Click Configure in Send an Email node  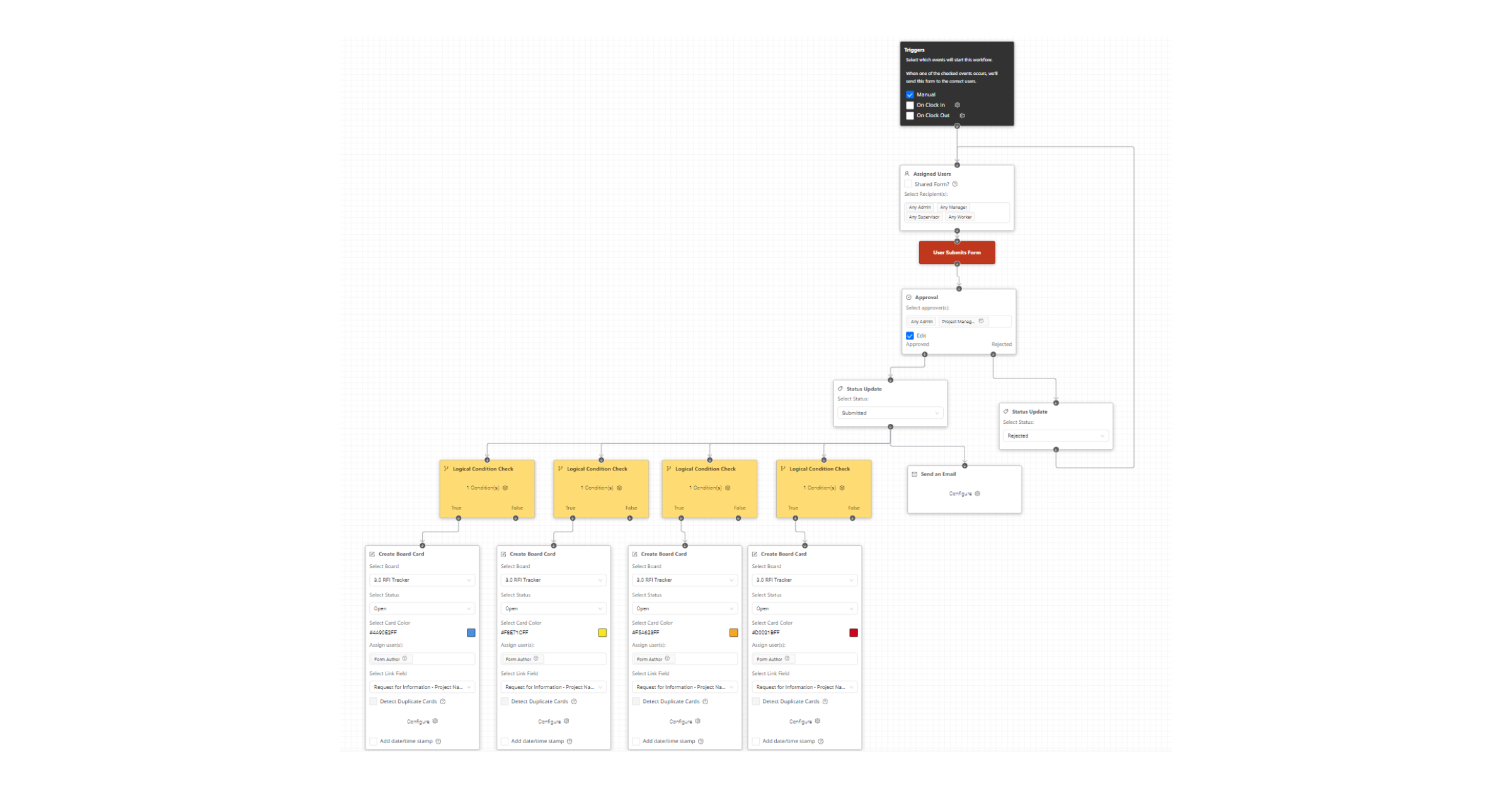[x=960, y=494]
